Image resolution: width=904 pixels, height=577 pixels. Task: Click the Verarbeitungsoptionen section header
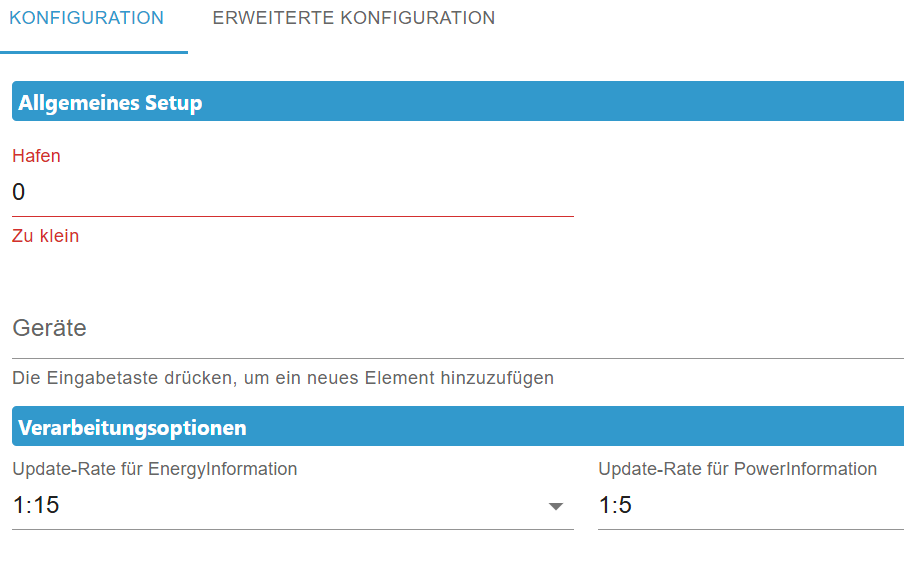pos(457,427)
